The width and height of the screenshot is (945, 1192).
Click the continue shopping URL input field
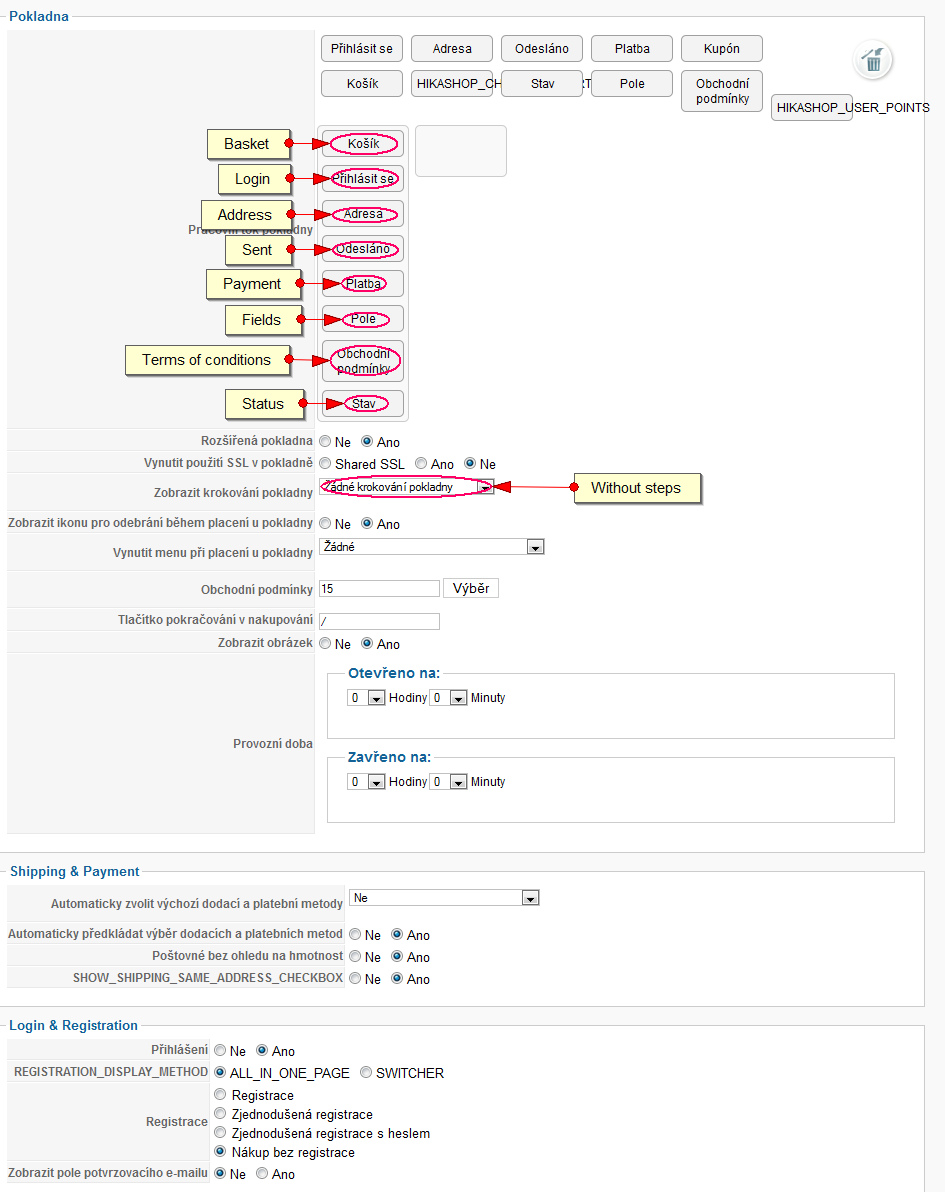coord(379,621)
